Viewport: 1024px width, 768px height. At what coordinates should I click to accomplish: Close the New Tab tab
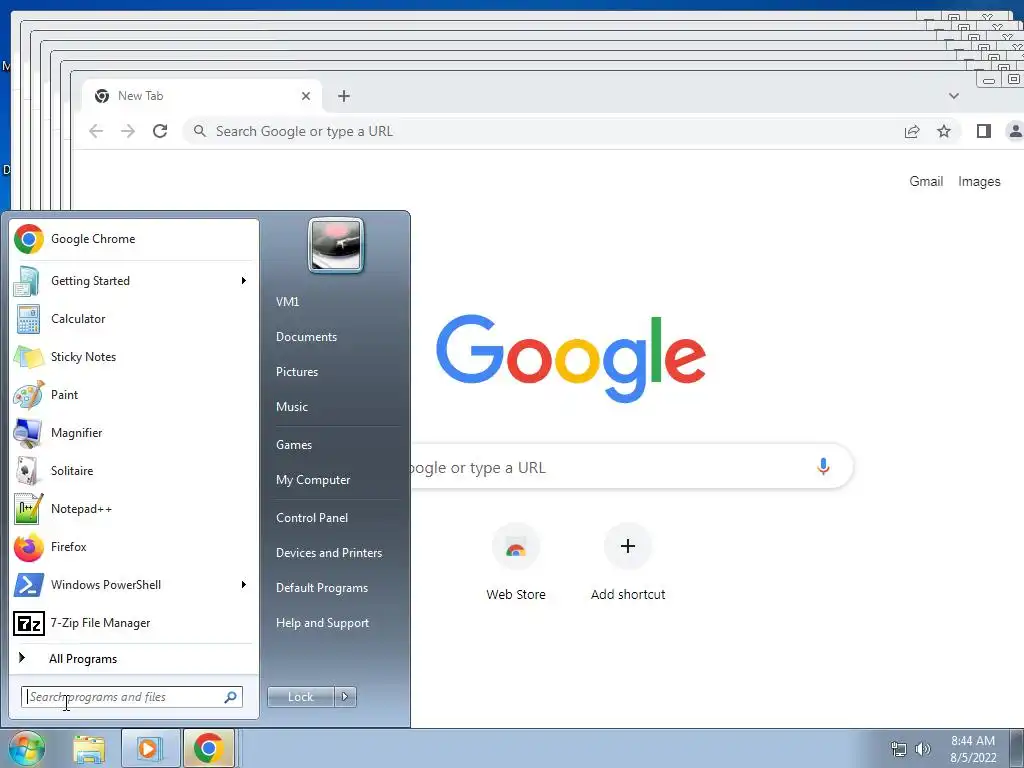point(306,96)
